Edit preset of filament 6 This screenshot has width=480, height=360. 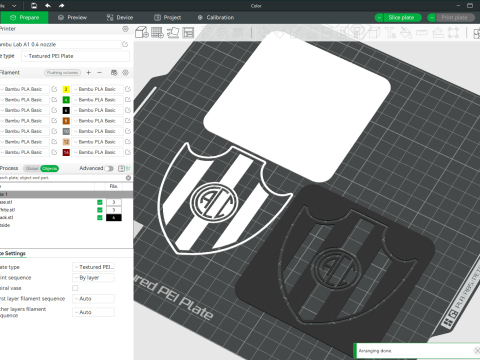click(x=128, y=110)
